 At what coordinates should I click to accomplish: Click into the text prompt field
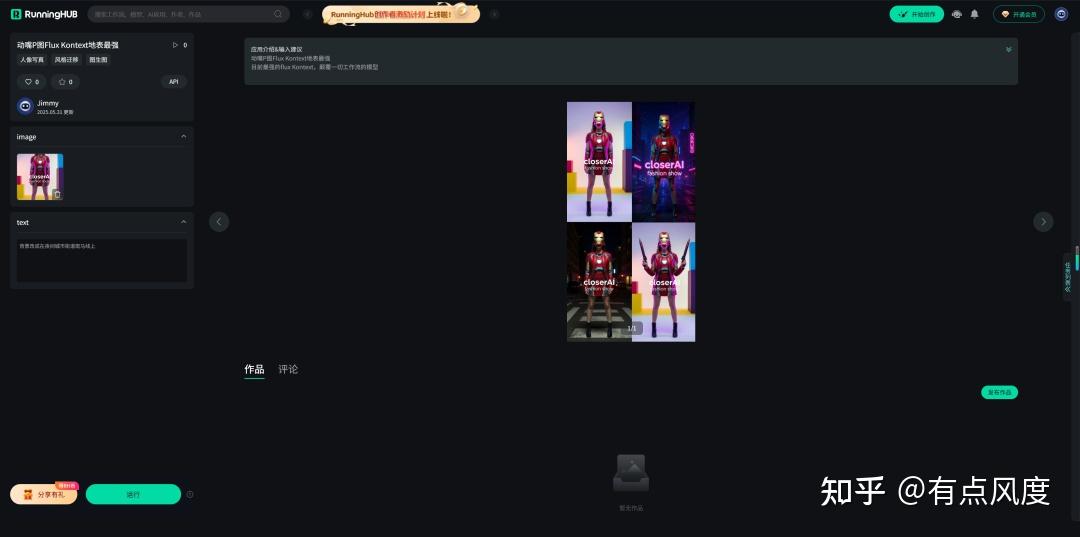[102, 260]
